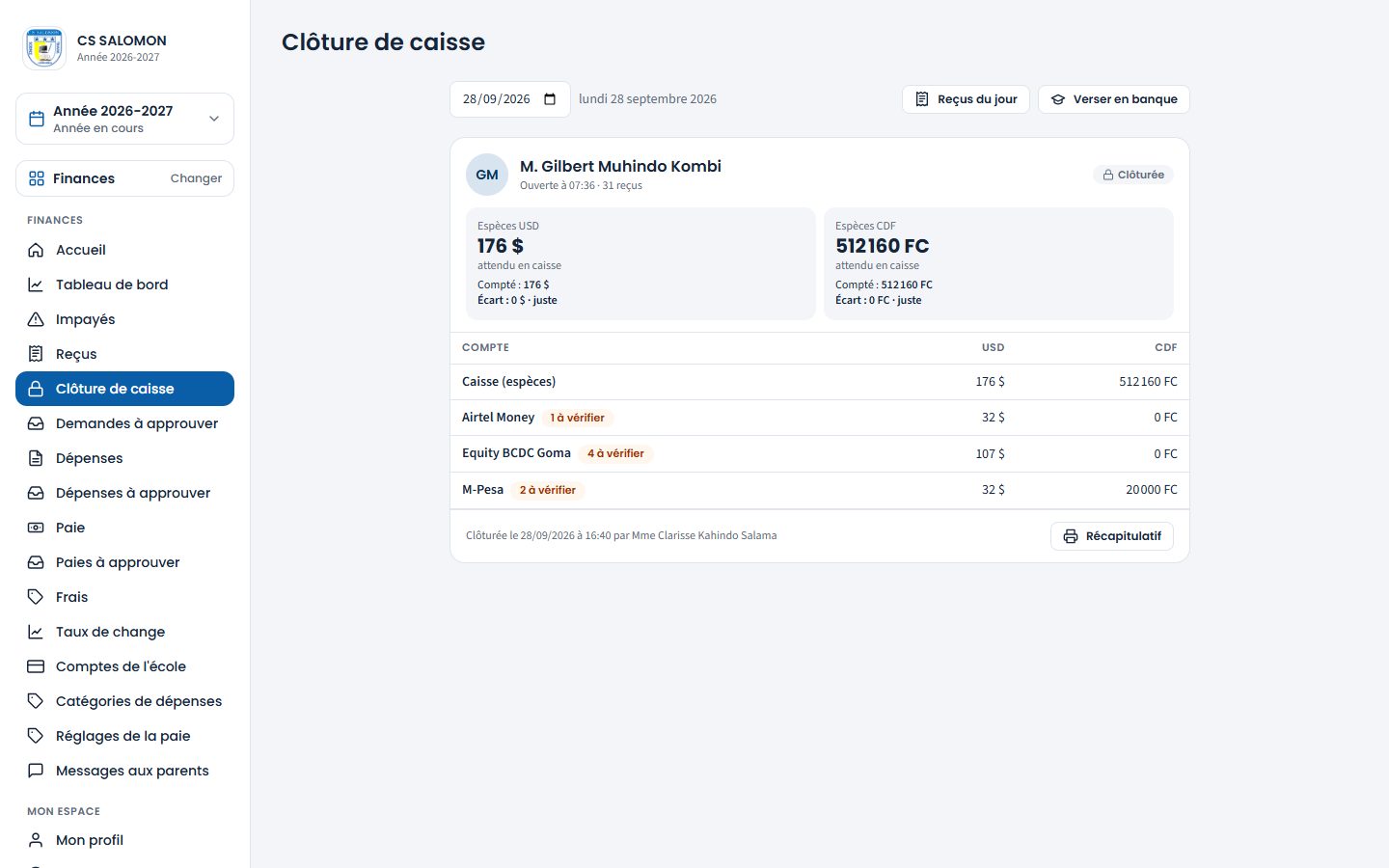Click the GM avatar of Gilbert Muhindo Kombi
The height and width of the screenshot is (868, 1389).
pos(487,175)
